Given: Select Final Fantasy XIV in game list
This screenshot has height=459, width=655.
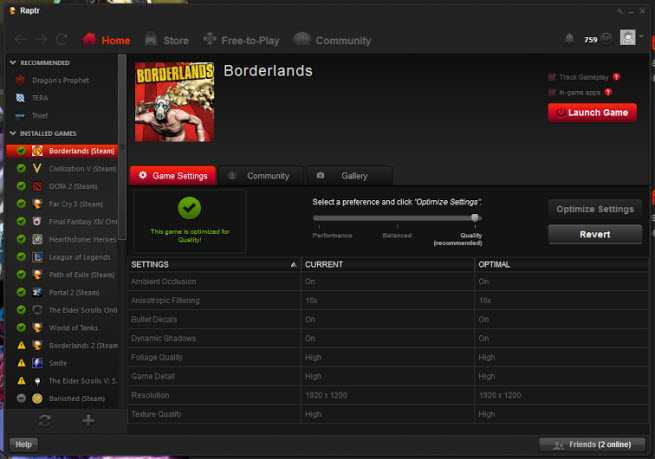Looking at the screenshot, I should point(62,221).
